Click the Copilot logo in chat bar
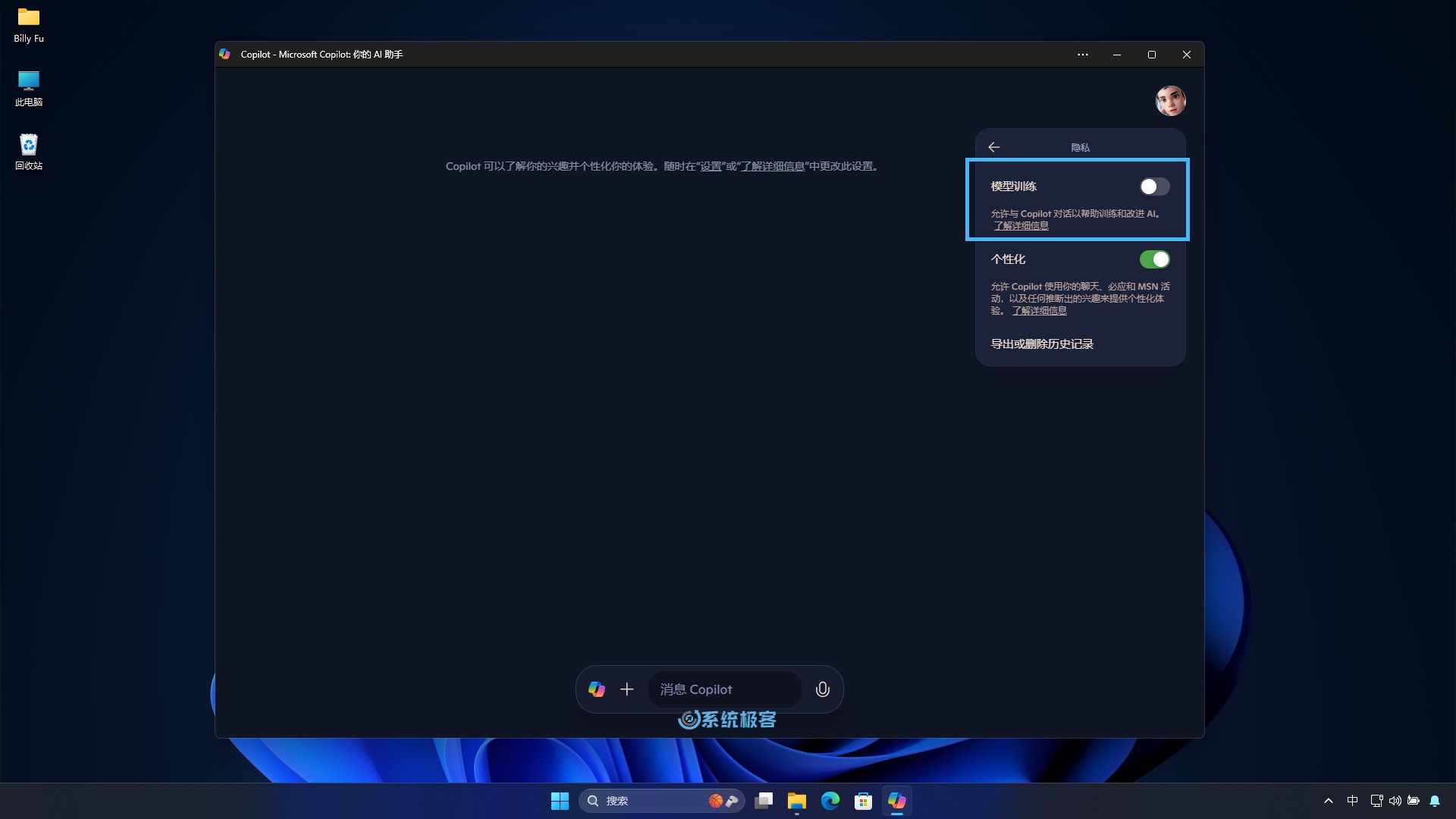 coord(597,689)
